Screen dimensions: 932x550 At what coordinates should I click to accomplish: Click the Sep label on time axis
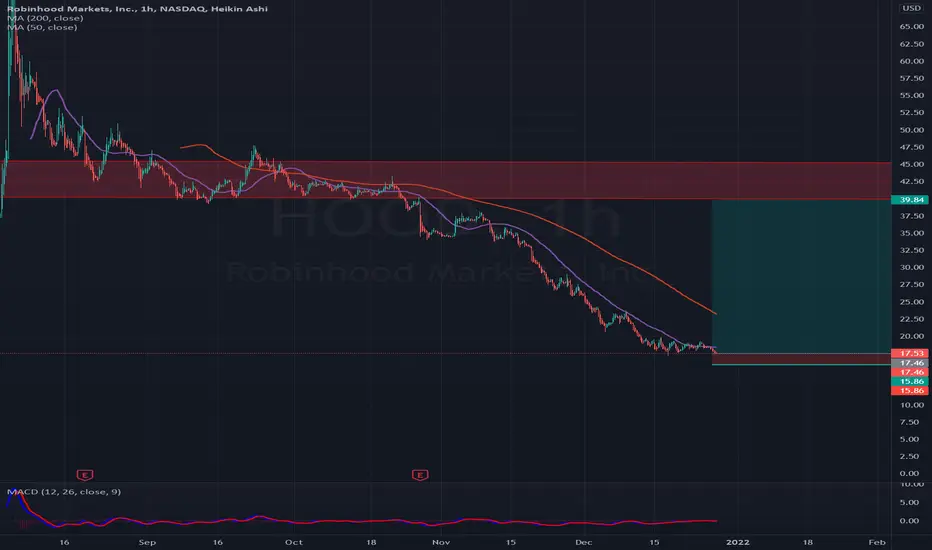147,542
